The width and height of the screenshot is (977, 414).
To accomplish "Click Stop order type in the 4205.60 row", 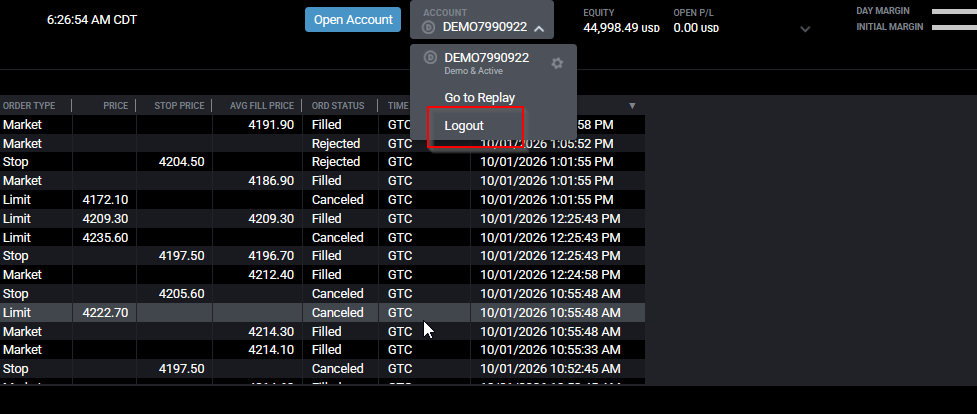I will pyautogui.click(x=16, y=294).
